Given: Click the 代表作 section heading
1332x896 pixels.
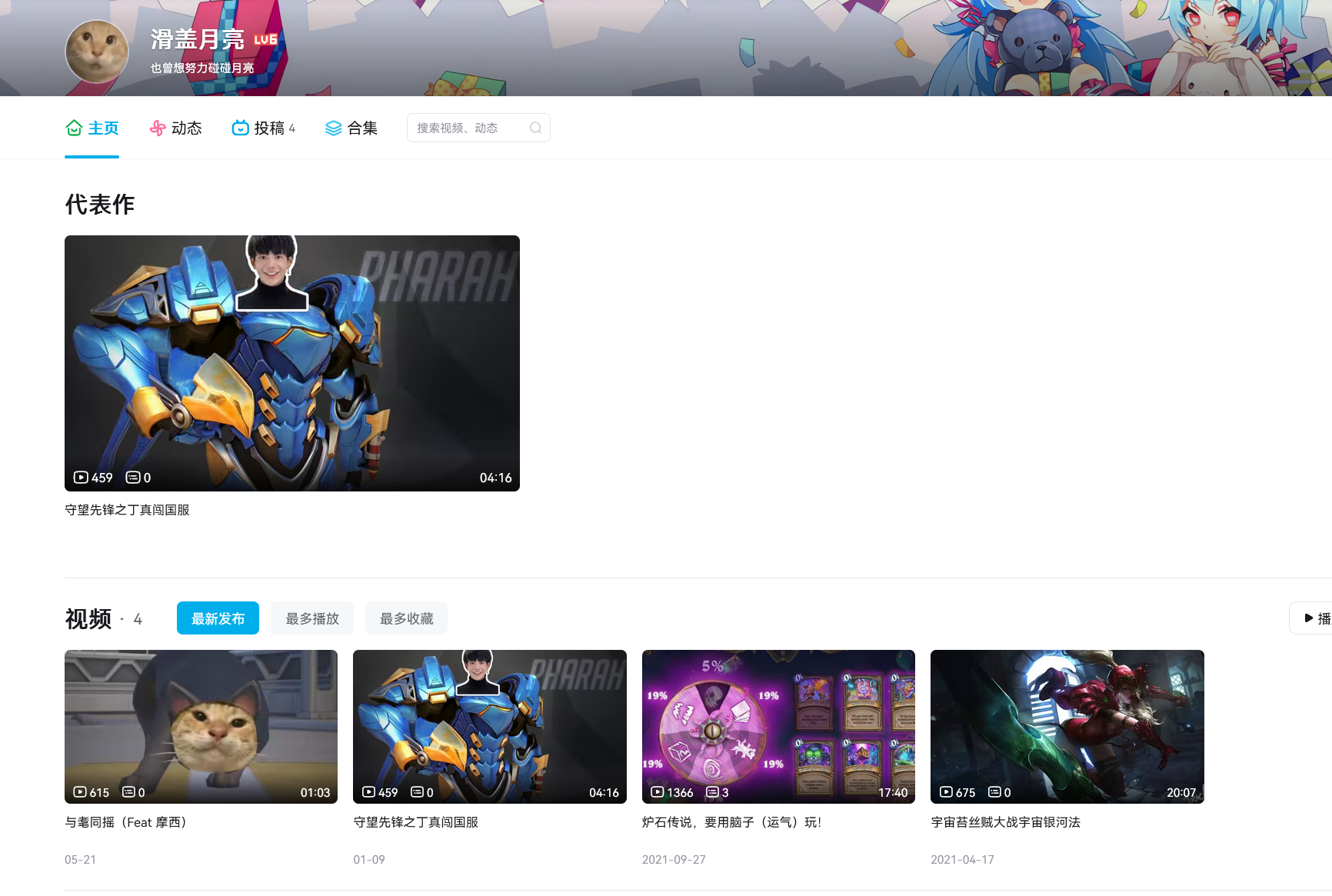Looking at the screenshot, I should [100, 205].
